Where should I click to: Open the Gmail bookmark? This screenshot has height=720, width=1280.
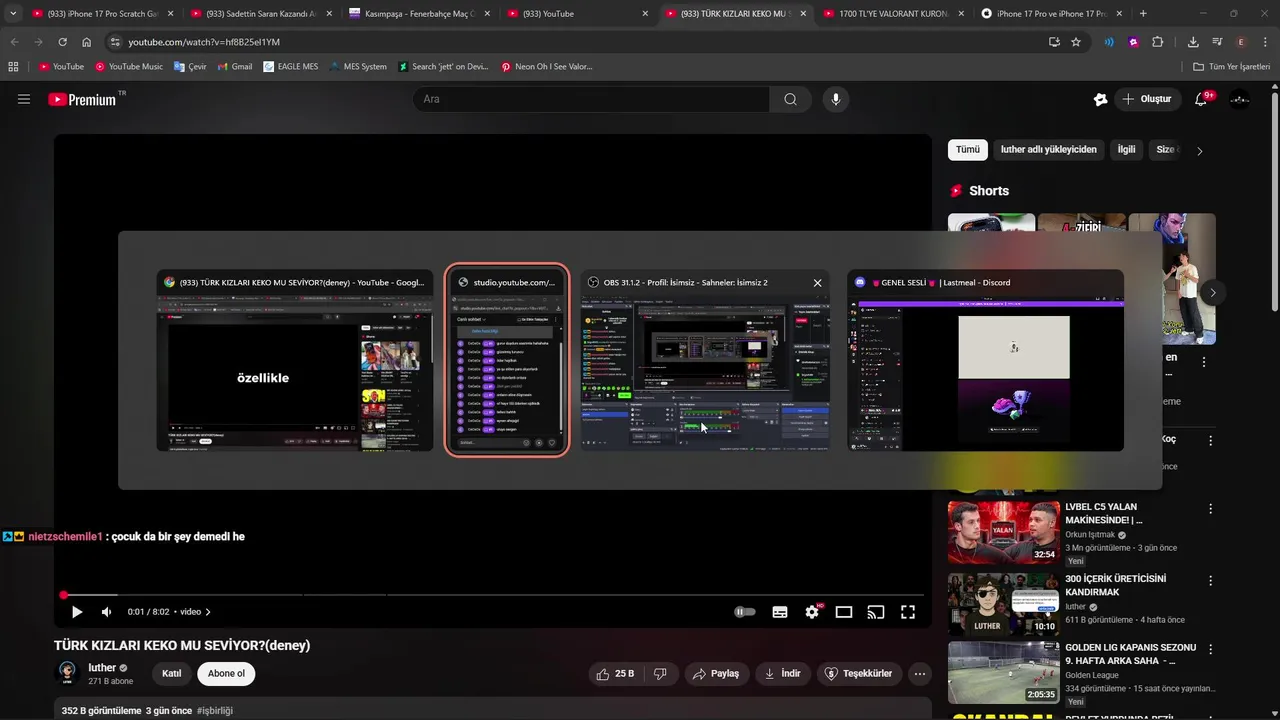click(x=235, y=67)
